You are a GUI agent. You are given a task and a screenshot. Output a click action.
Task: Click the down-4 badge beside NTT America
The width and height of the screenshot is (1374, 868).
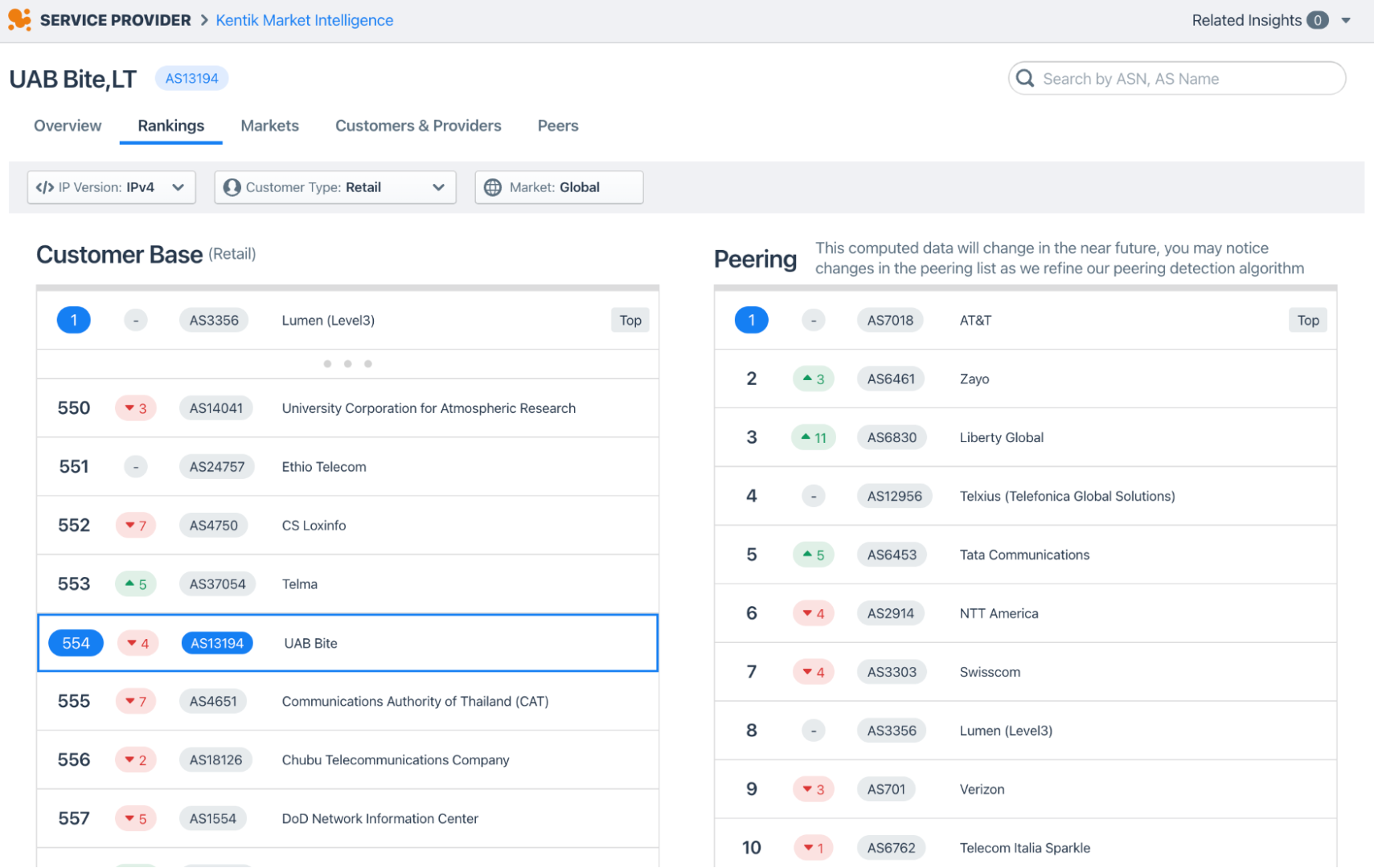coord(813,613)
